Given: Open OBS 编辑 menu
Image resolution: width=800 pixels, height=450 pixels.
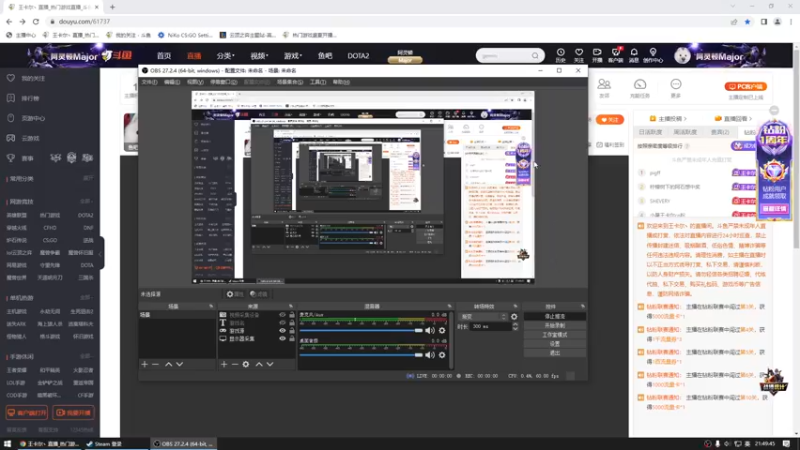Looking at the screenshot, I should (x=172, y=82).
